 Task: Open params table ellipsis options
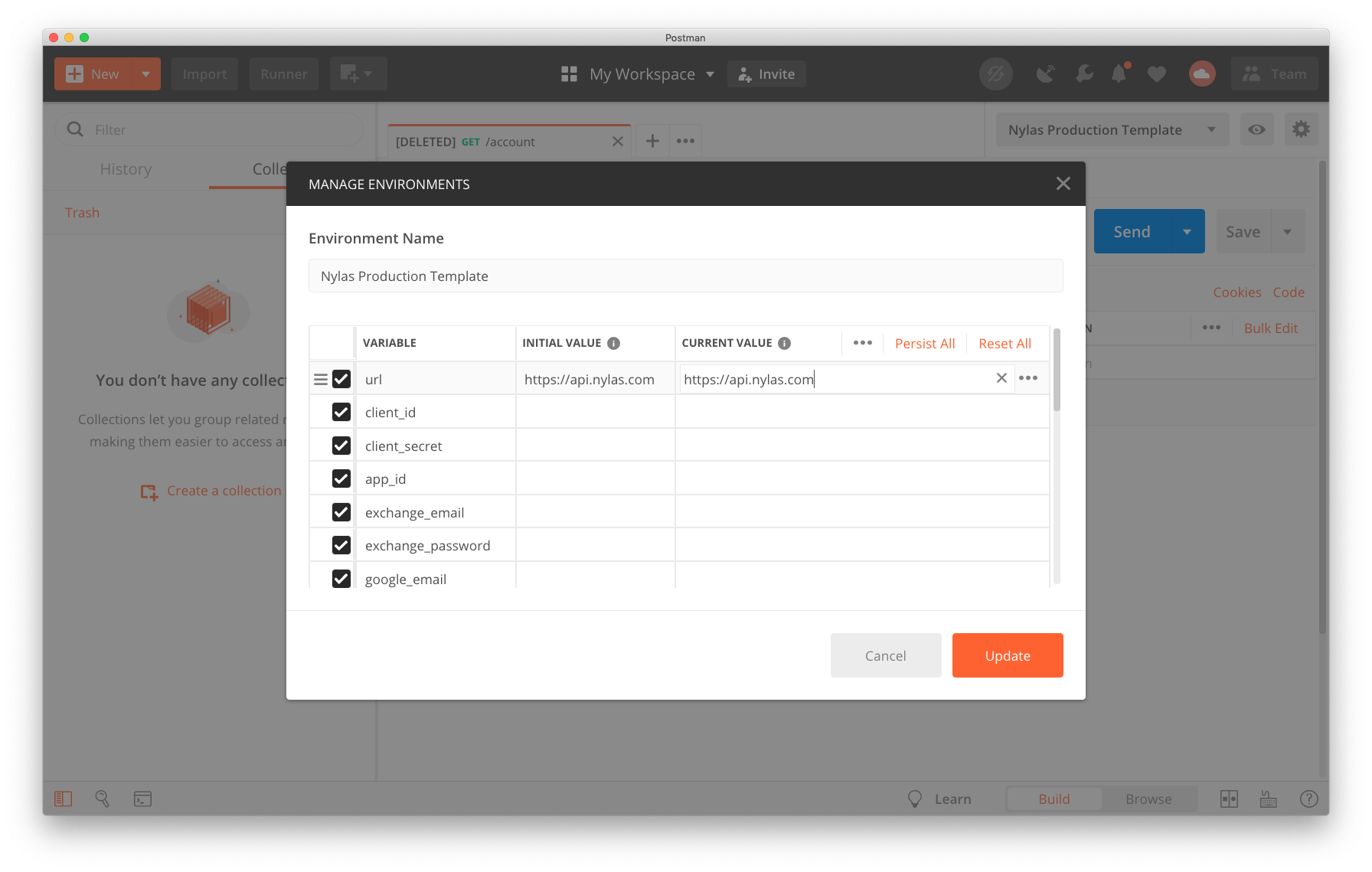pyautogui.click(x=1211, y=328)
